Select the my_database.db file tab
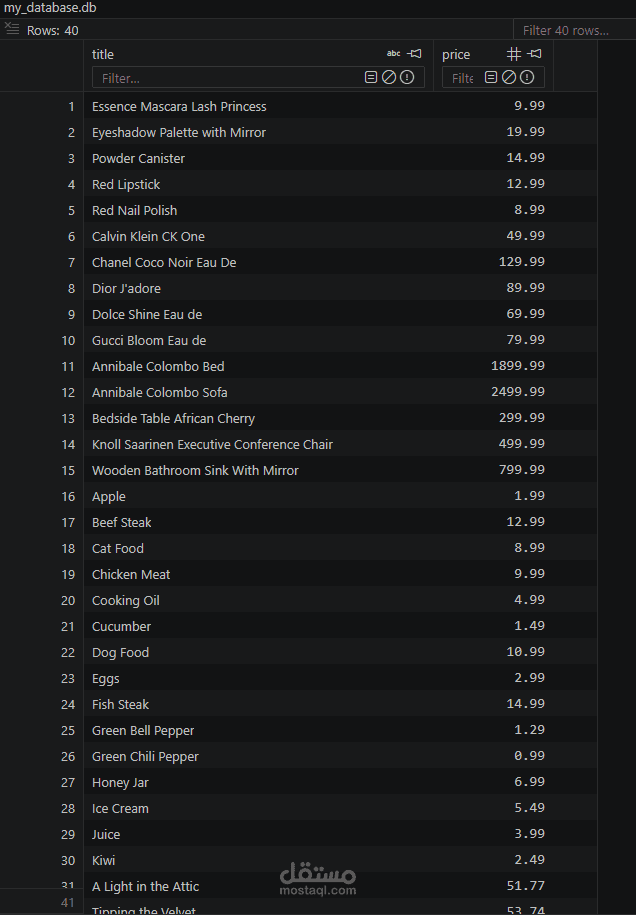 pyautogui.click(x=50, y=8)
